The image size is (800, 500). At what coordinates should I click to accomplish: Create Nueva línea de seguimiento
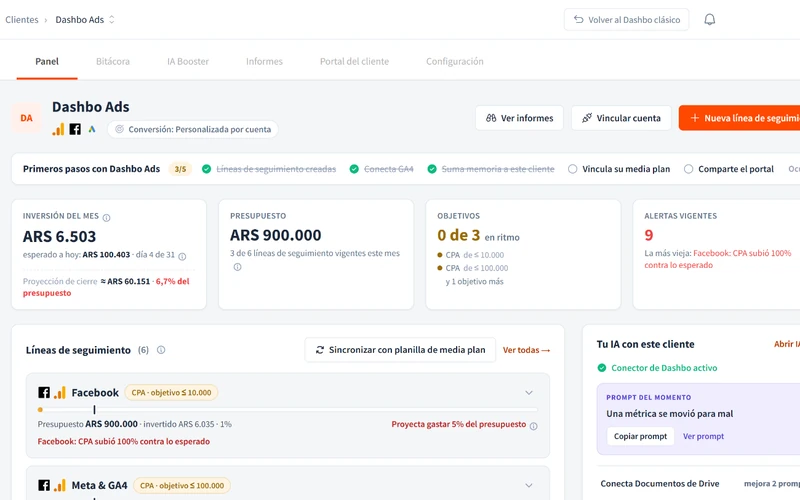click(739, 118)
